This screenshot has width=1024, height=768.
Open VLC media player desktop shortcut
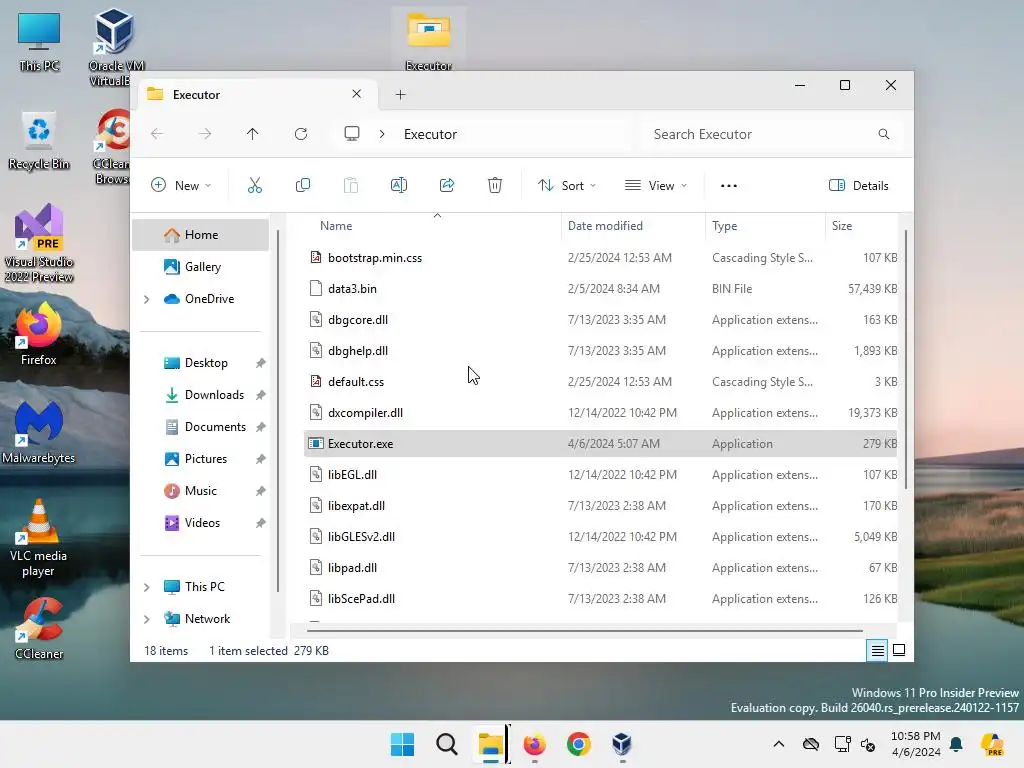point(39,538)
